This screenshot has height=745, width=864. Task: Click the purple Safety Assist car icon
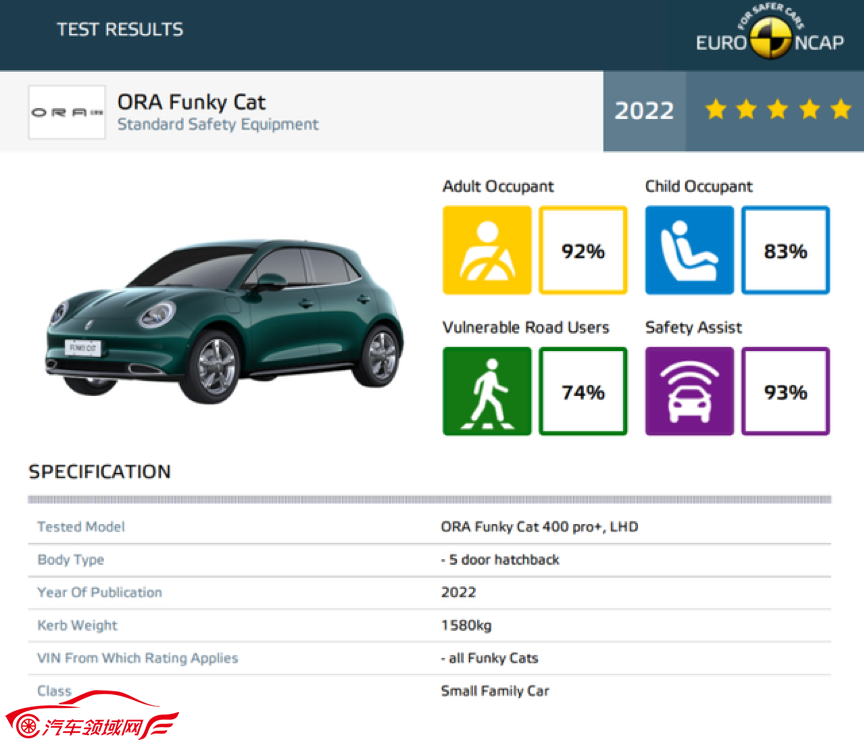pyautogui.click(x=689, y=391)
